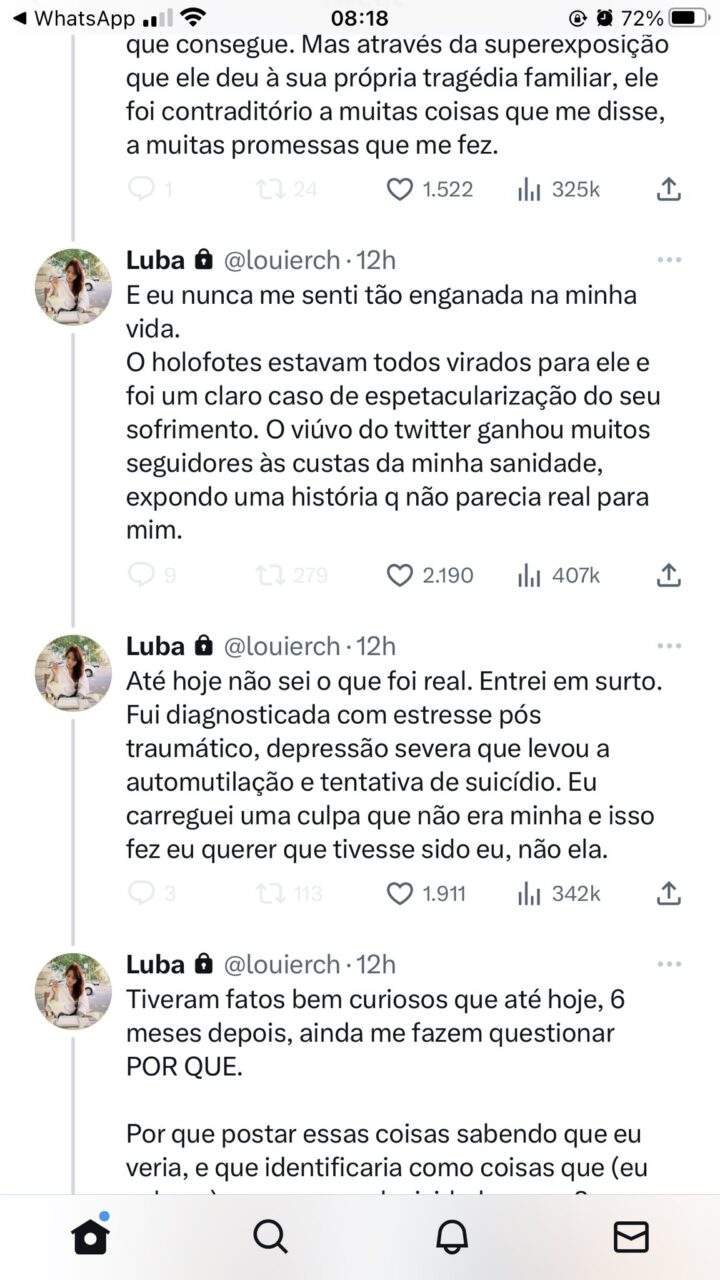Like the tweet with 2.190 likes
Screen dimensions: 720x1280
coord(400,575)
